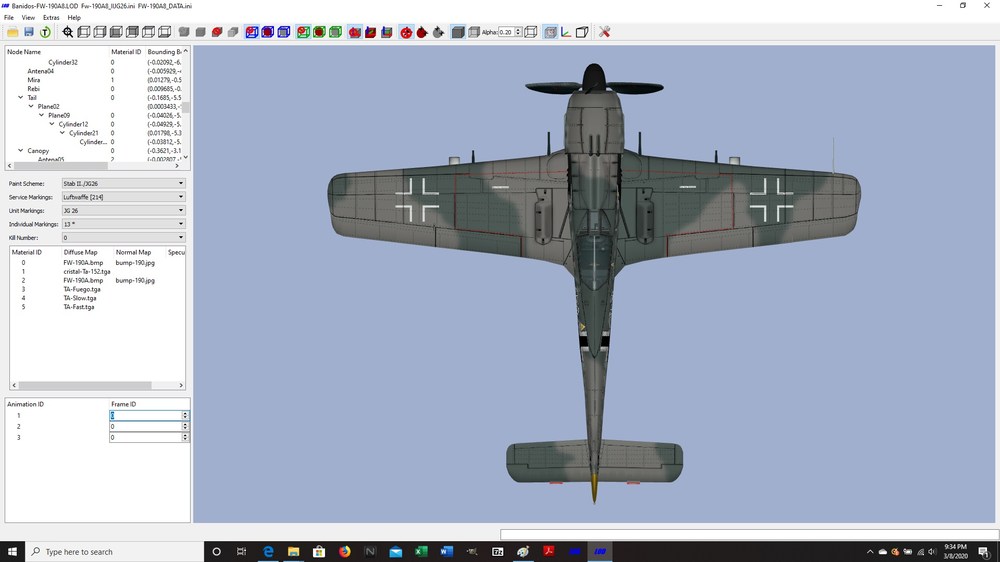
Task: Open the File menu
Action: click(9, 18)
